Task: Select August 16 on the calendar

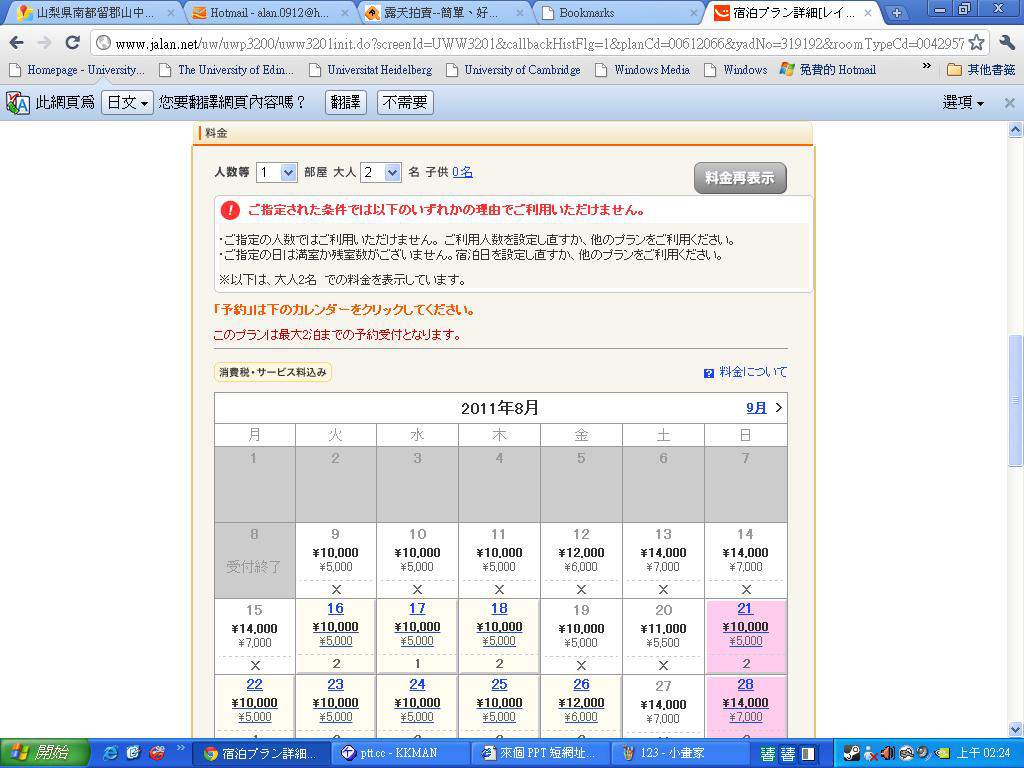Action: point(336,635)
